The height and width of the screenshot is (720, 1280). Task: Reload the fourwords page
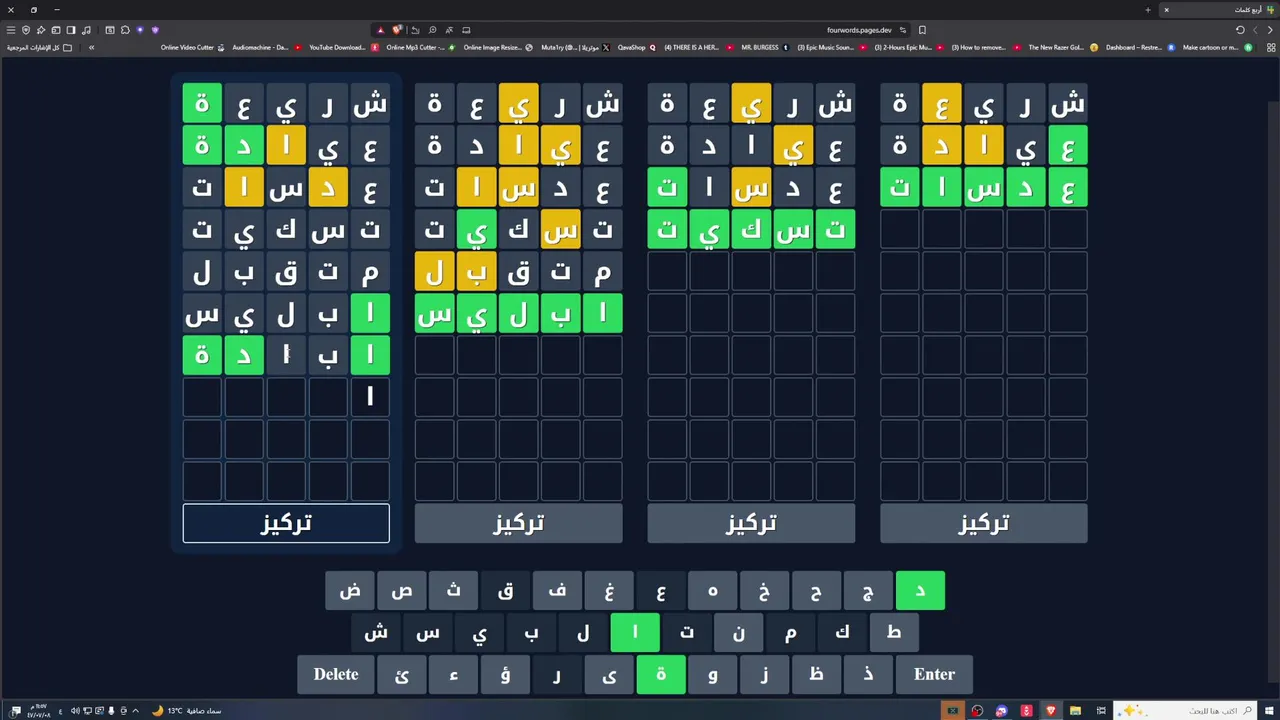pos(1240,30)
